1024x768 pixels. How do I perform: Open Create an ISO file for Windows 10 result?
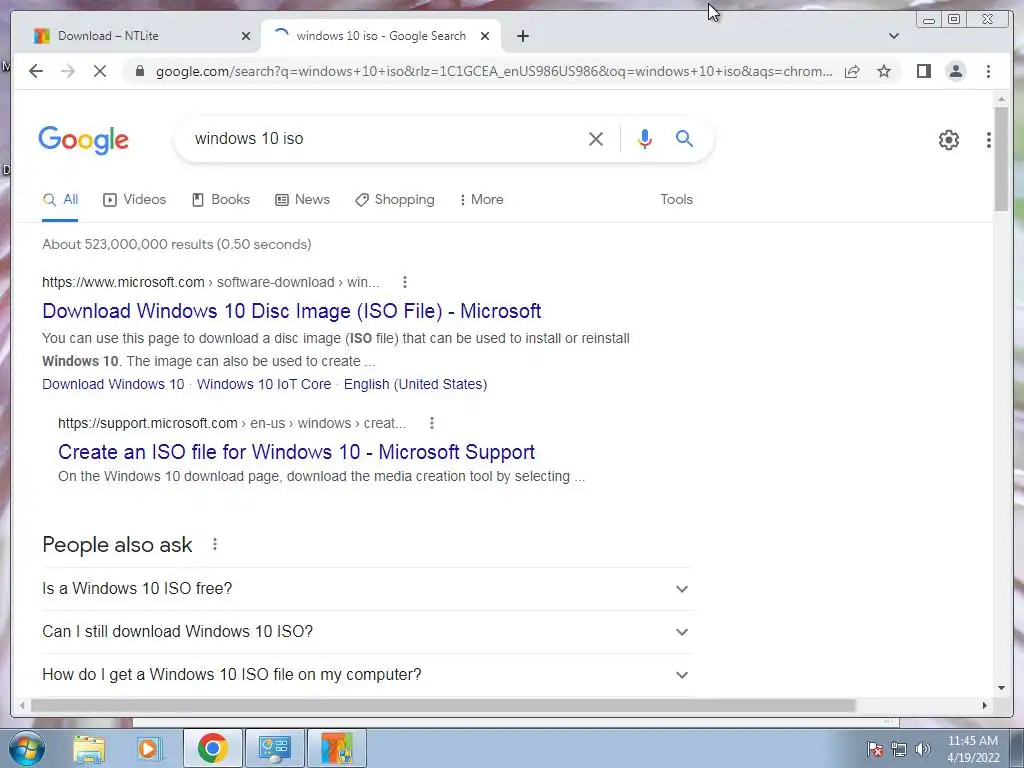coord(296,452)
